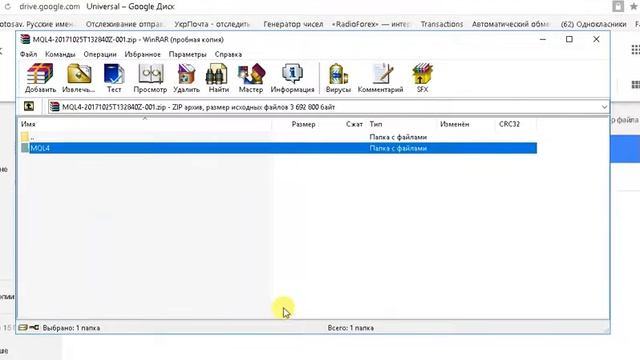The height and width of the screenshot is (360, 640).
Task: Run the Тест (Test) archive tool
Action: (x=114, y=78)
